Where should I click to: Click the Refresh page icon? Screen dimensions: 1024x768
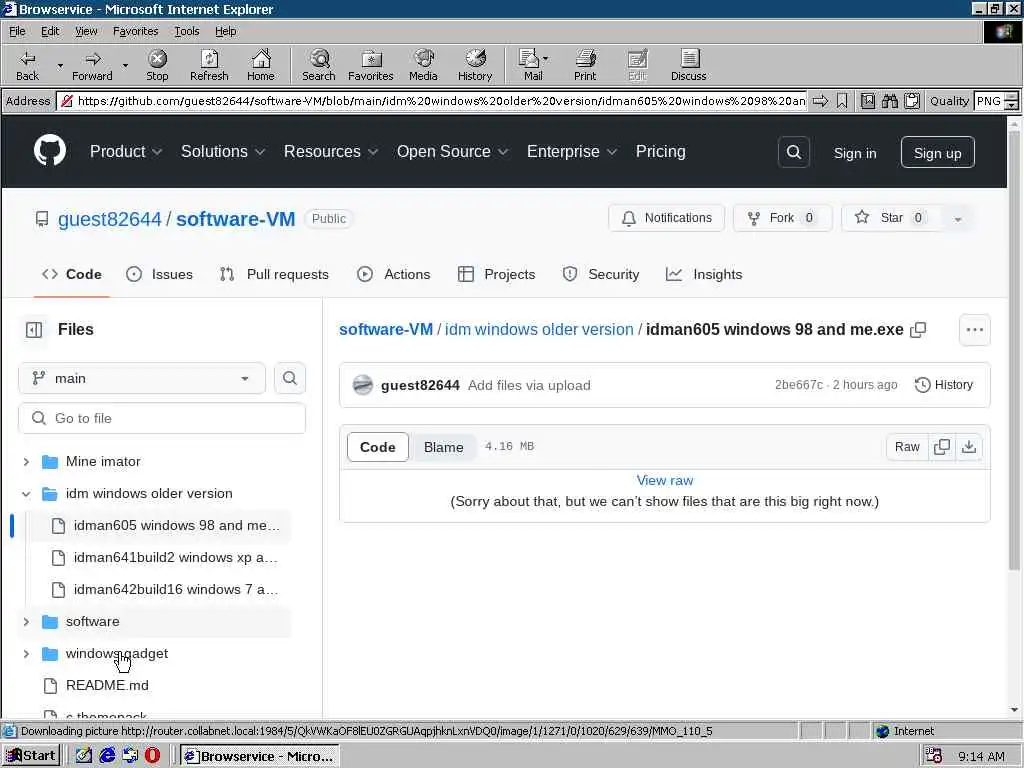click(209, 65)
